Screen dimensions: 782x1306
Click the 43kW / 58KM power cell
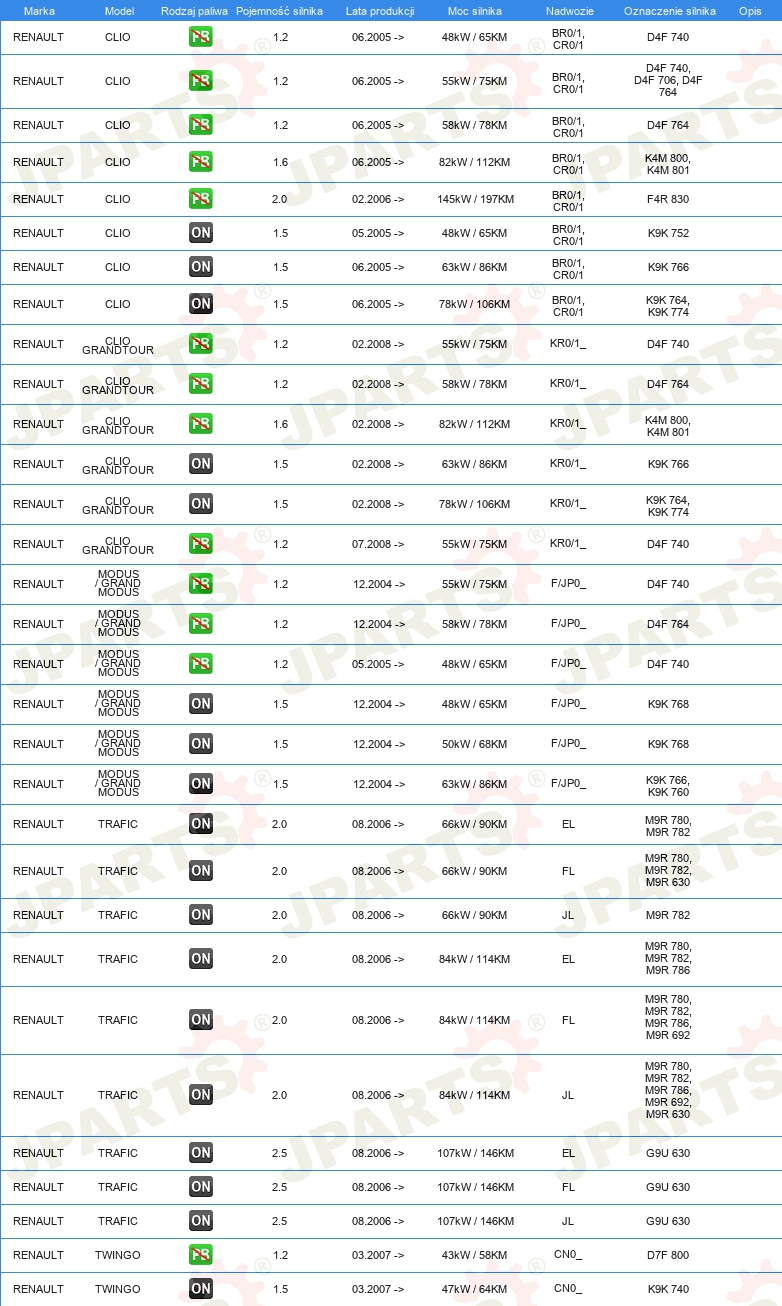(x=475, y=1255)
